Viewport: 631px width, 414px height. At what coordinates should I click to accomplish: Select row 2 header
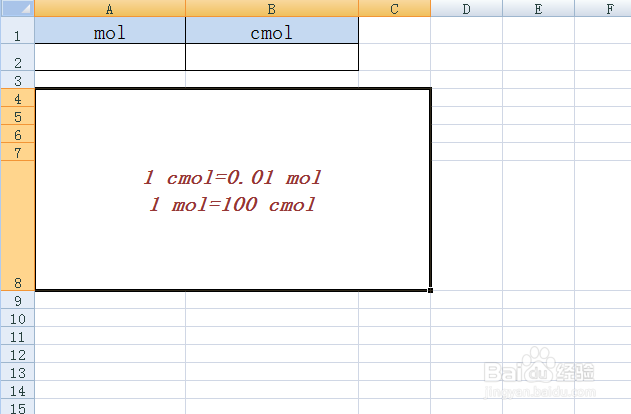17,57
